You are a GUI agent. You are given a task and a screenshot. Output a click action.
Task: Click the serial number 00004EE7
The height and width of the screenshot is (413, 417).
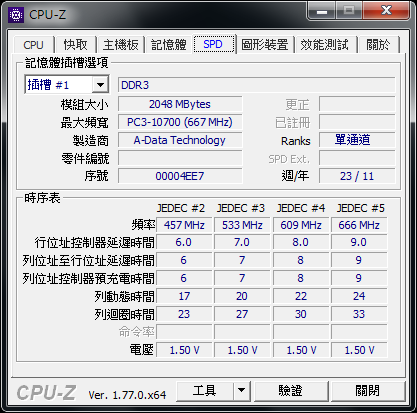[x=180, y=176]
